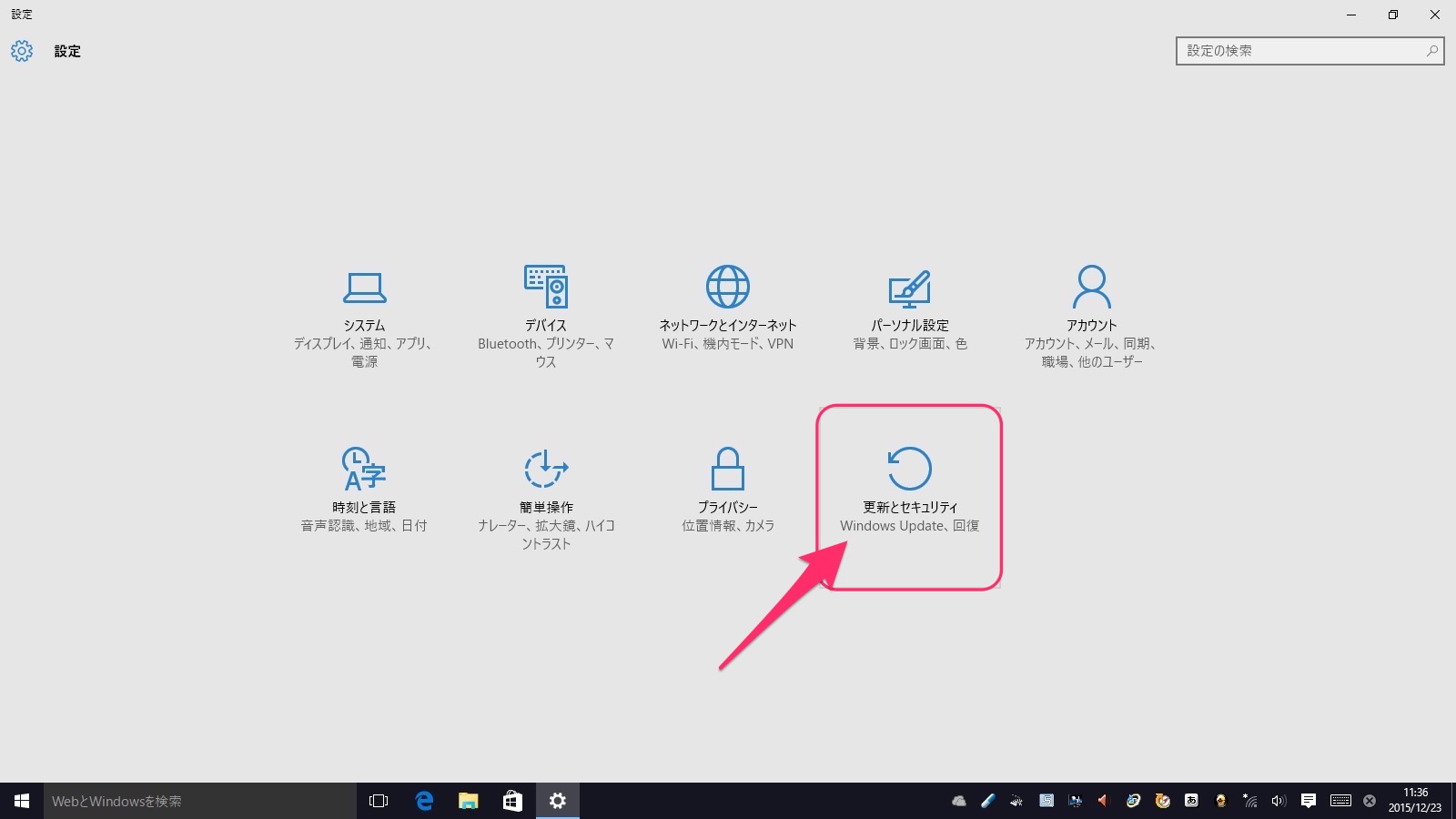Click the red speaker tray icon
This screenshot has width=1456, height=819.
(x=1104, y=801)
